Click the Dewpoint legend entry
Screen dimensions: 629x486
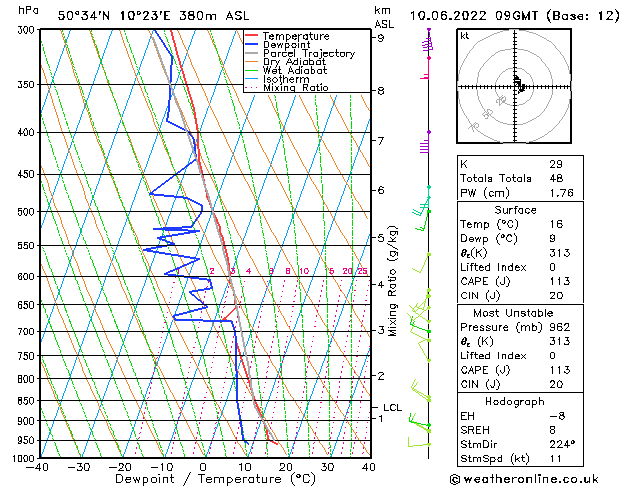(x=278, y=45)
